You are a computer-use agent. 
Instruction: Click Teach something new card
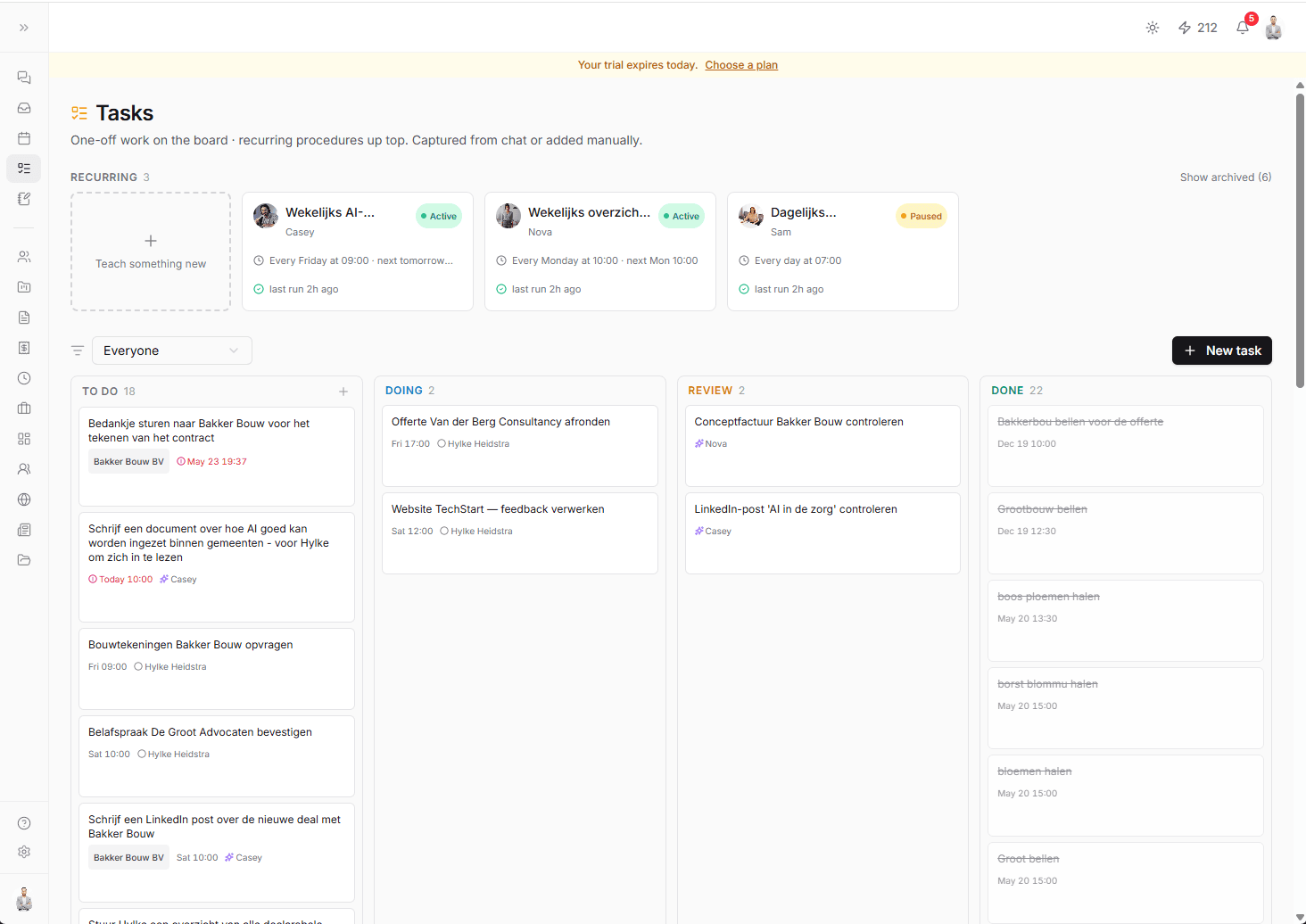pos(151,252)
